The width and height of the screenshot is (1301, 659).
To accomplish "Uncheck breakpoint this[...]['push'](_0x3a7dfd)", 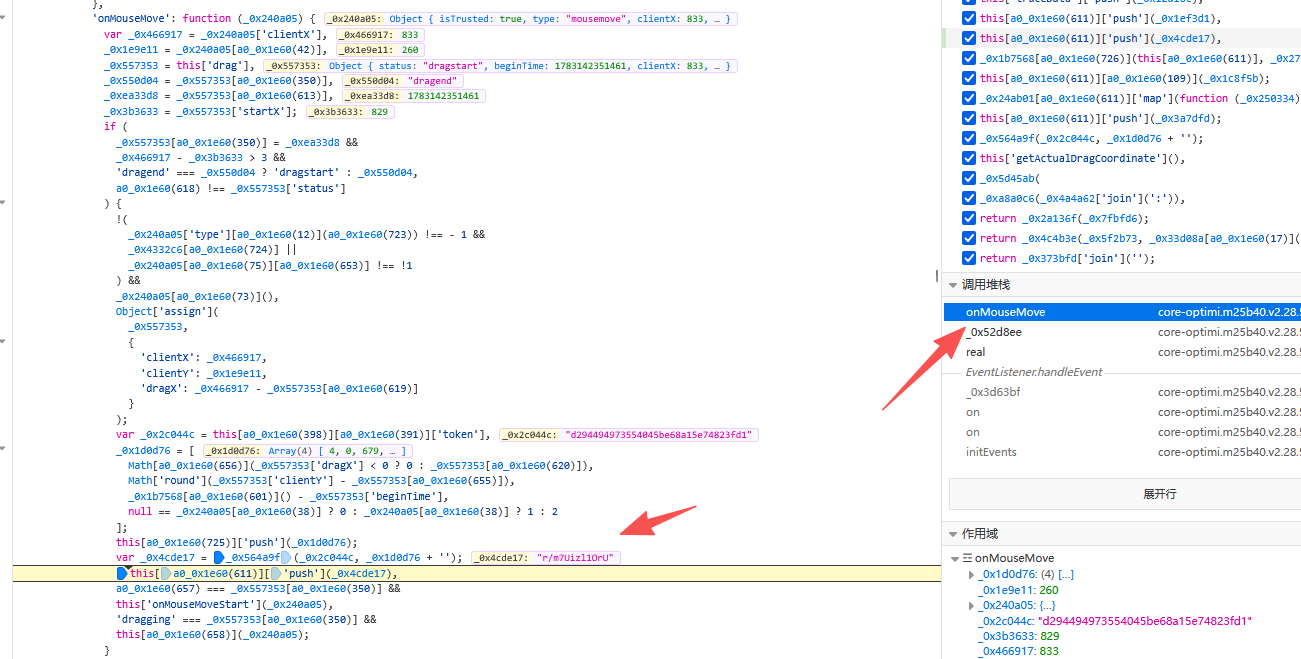I will (x=968, y=118).
